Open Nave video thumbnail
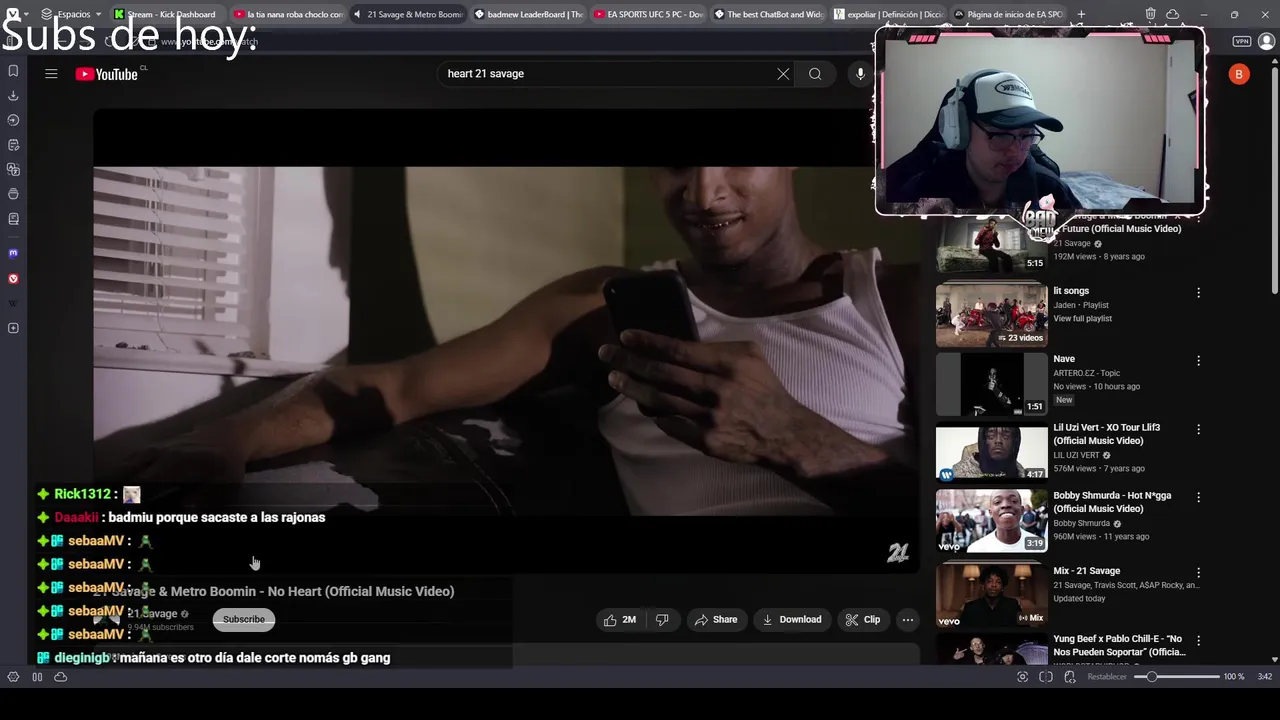Image resolution: width=1280 pixels, height=720 pixels. click(991, 383)
